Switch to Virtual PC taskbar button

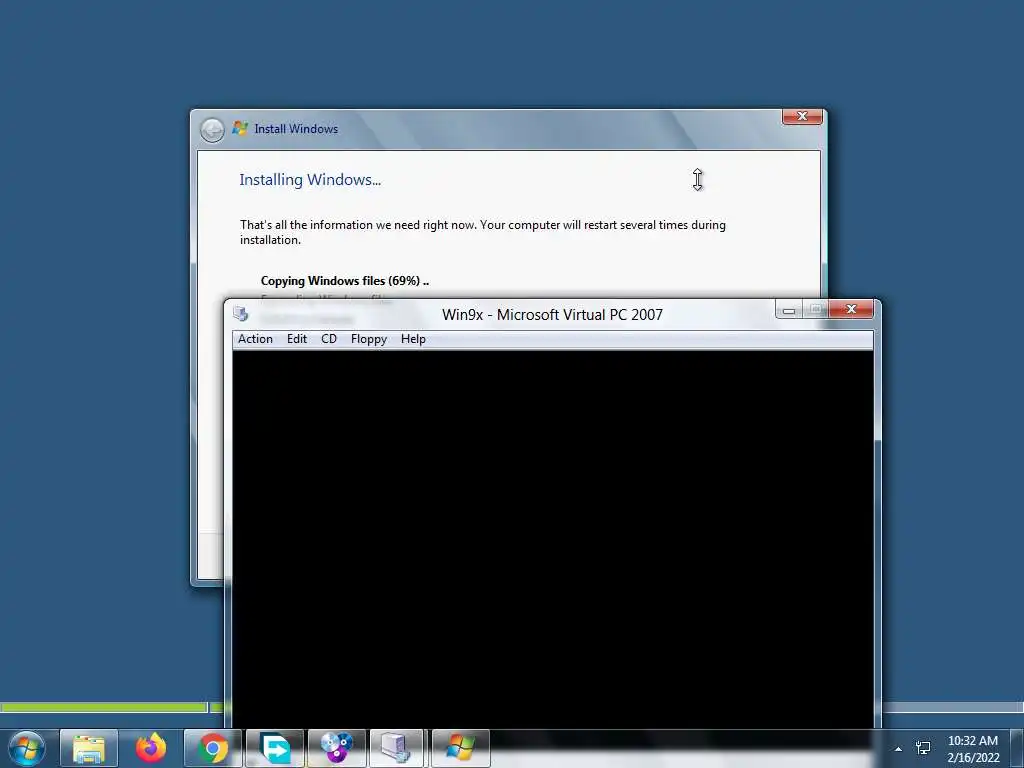398,748
